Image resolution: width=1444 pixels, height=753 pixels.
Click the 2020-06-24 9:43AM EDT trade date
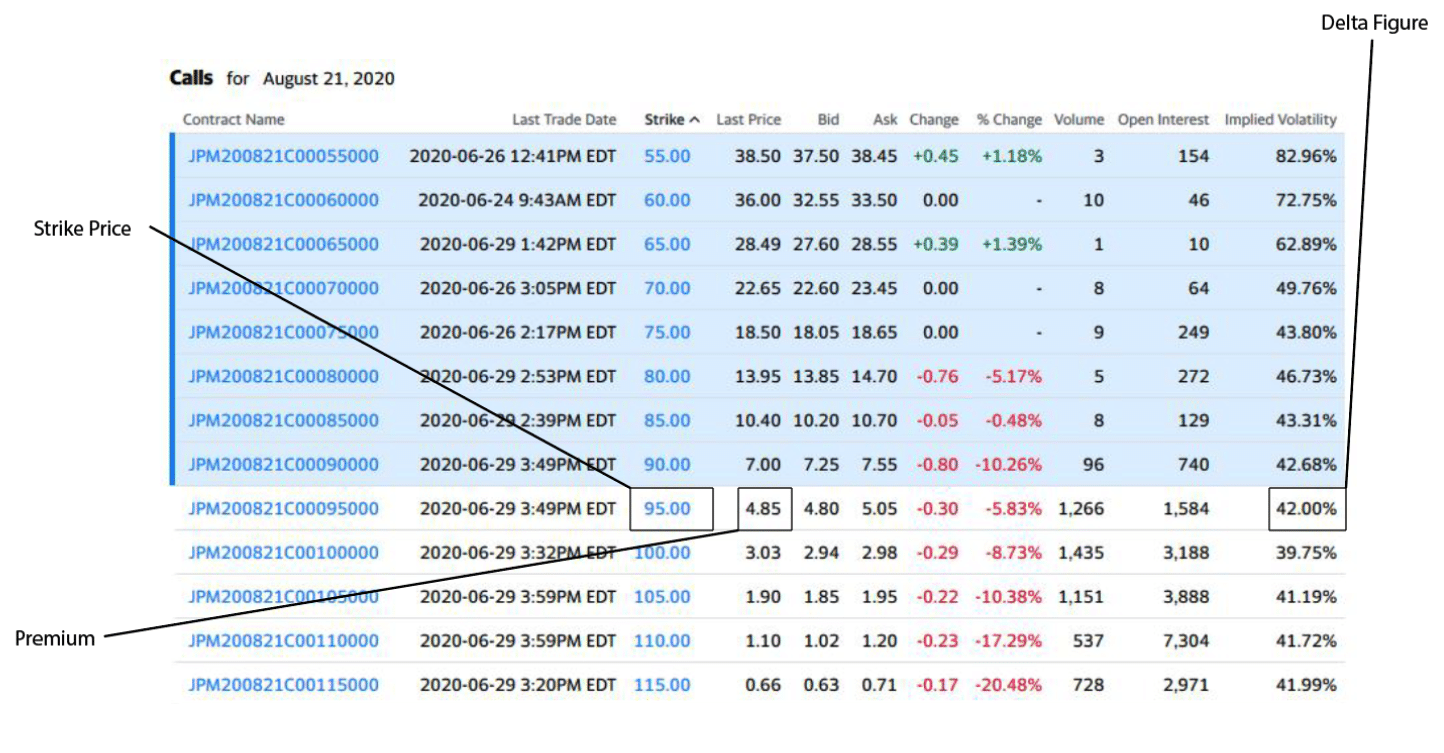pyautogui.click(x=517, y=200)
